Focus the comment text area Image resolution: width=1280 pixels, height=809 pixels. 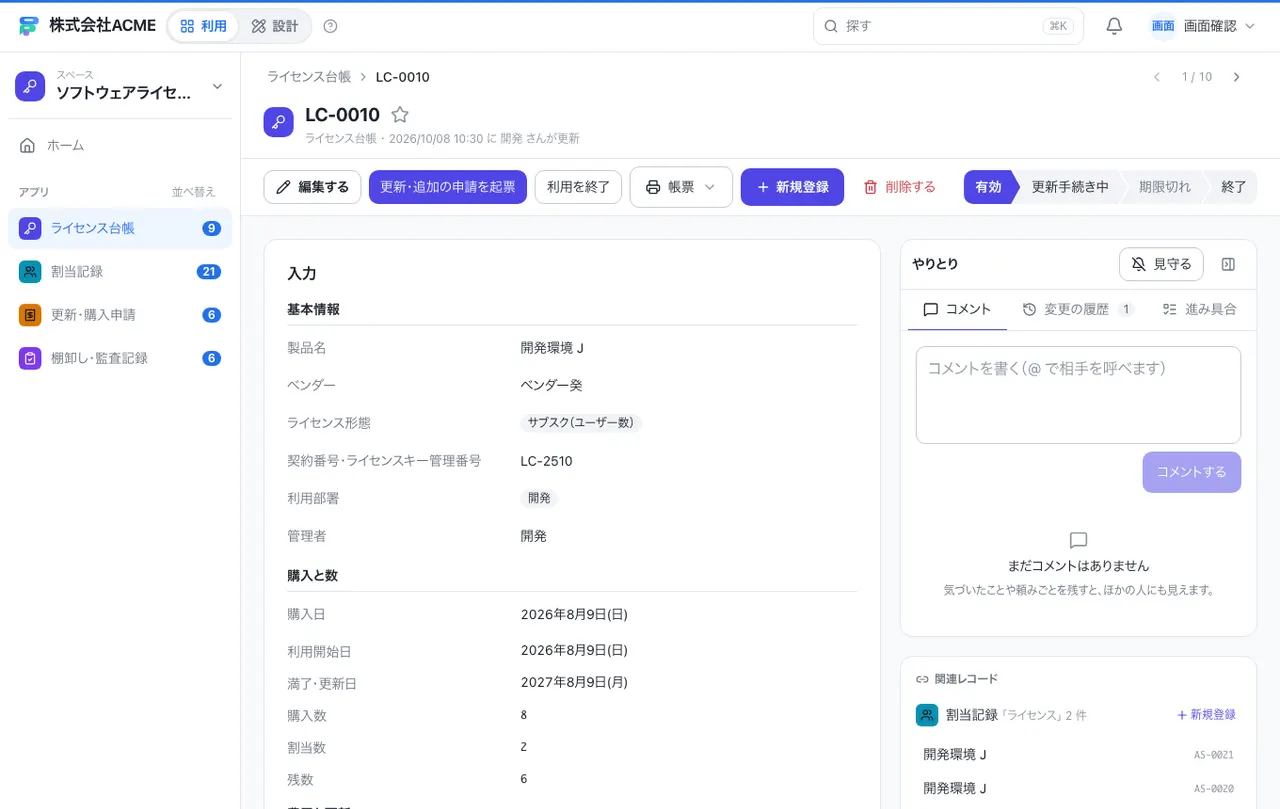point(1078,395)
